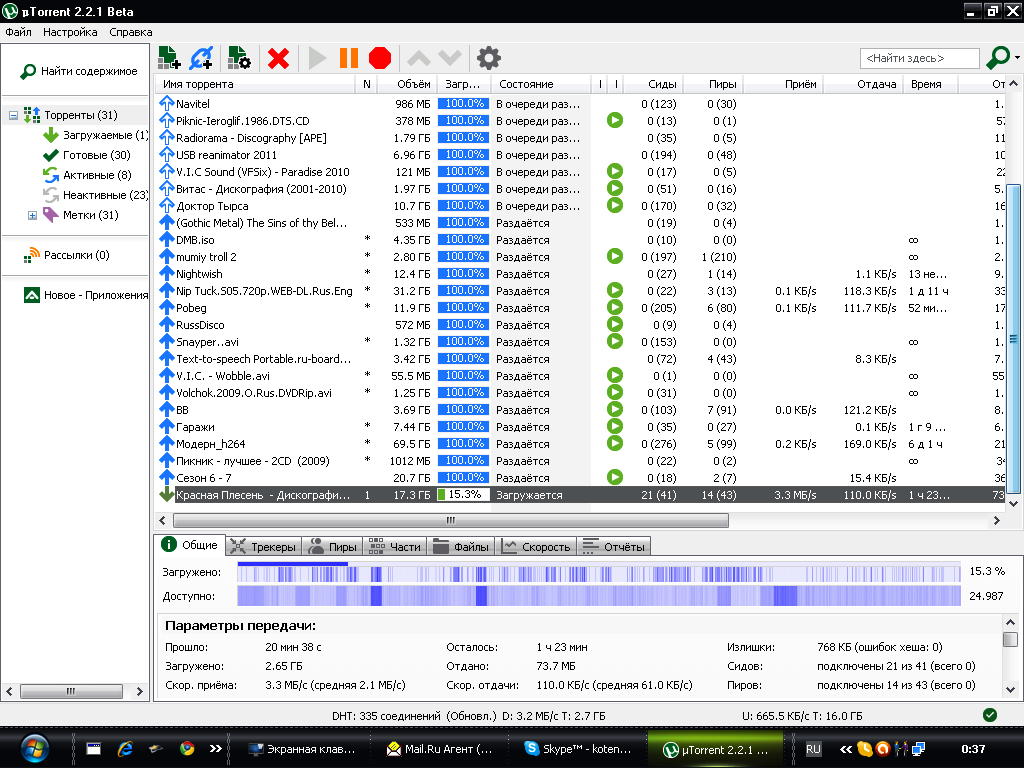Stop the torrent with red stop icon
Screen dimensions: 1024x768
[x=380, y=58]
